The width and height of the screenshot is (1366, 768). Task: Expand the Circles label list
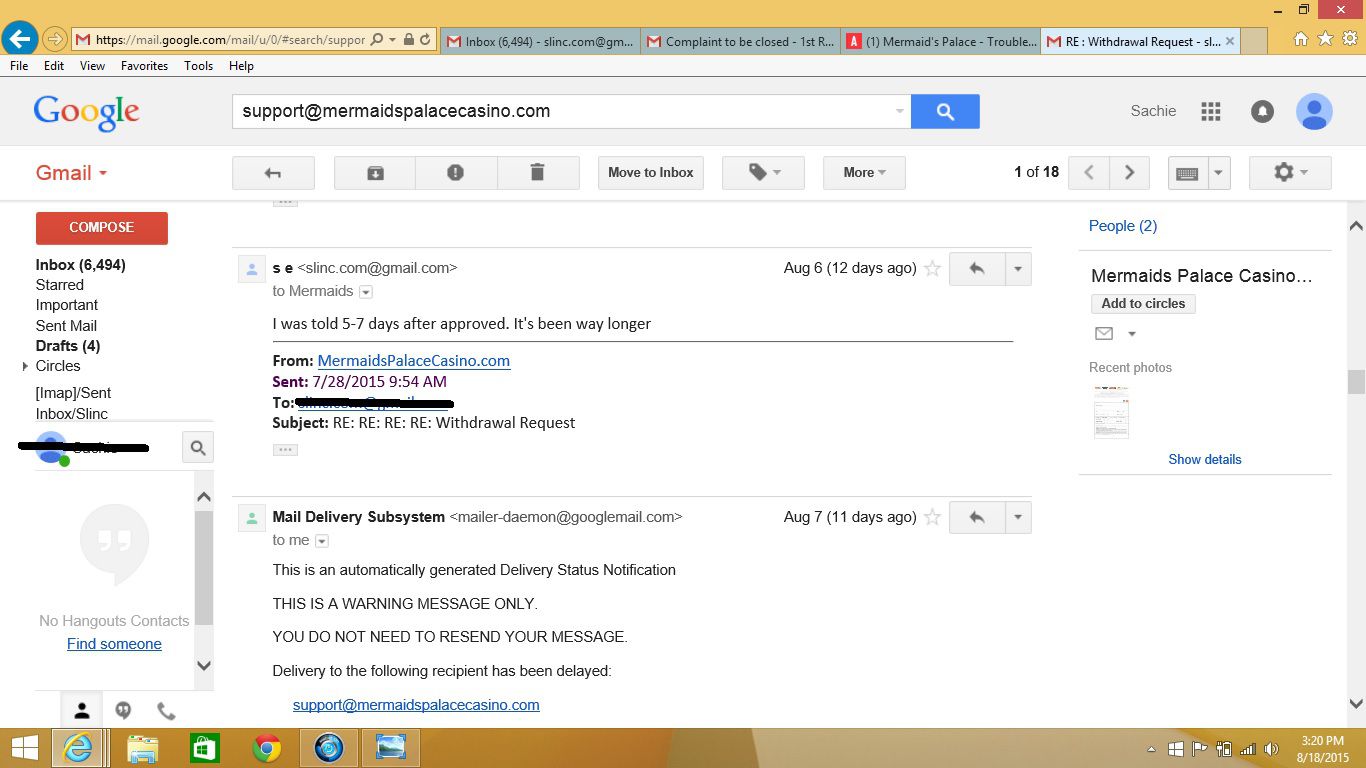(25, 367)
